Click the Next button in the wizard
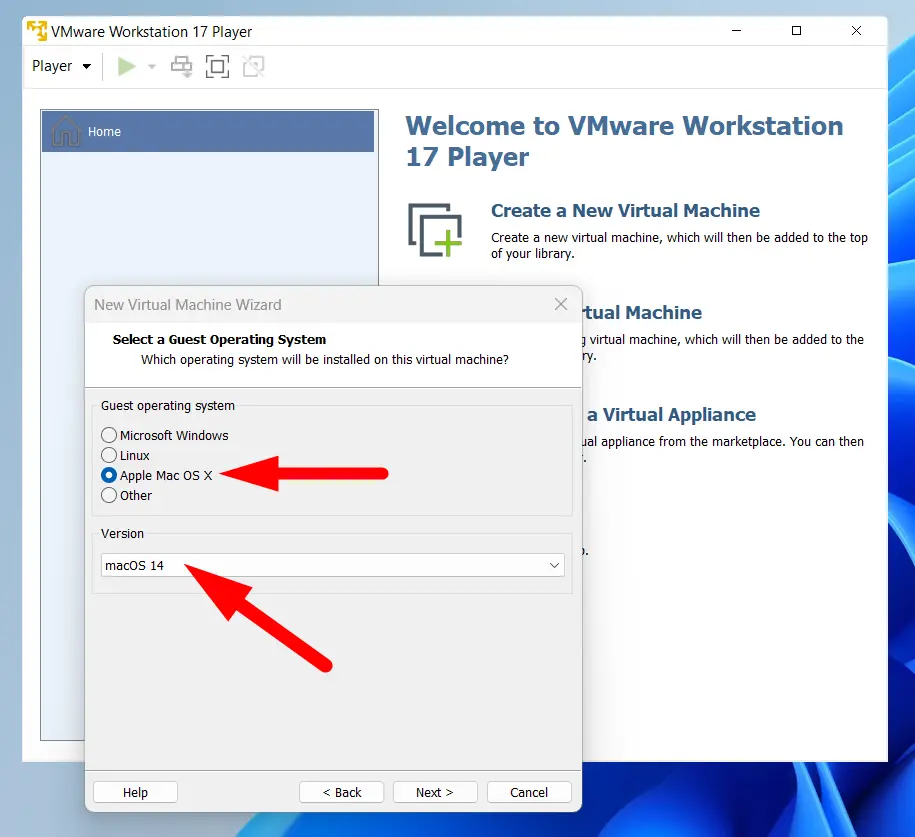Screen dimensions: 915x837 435,792
